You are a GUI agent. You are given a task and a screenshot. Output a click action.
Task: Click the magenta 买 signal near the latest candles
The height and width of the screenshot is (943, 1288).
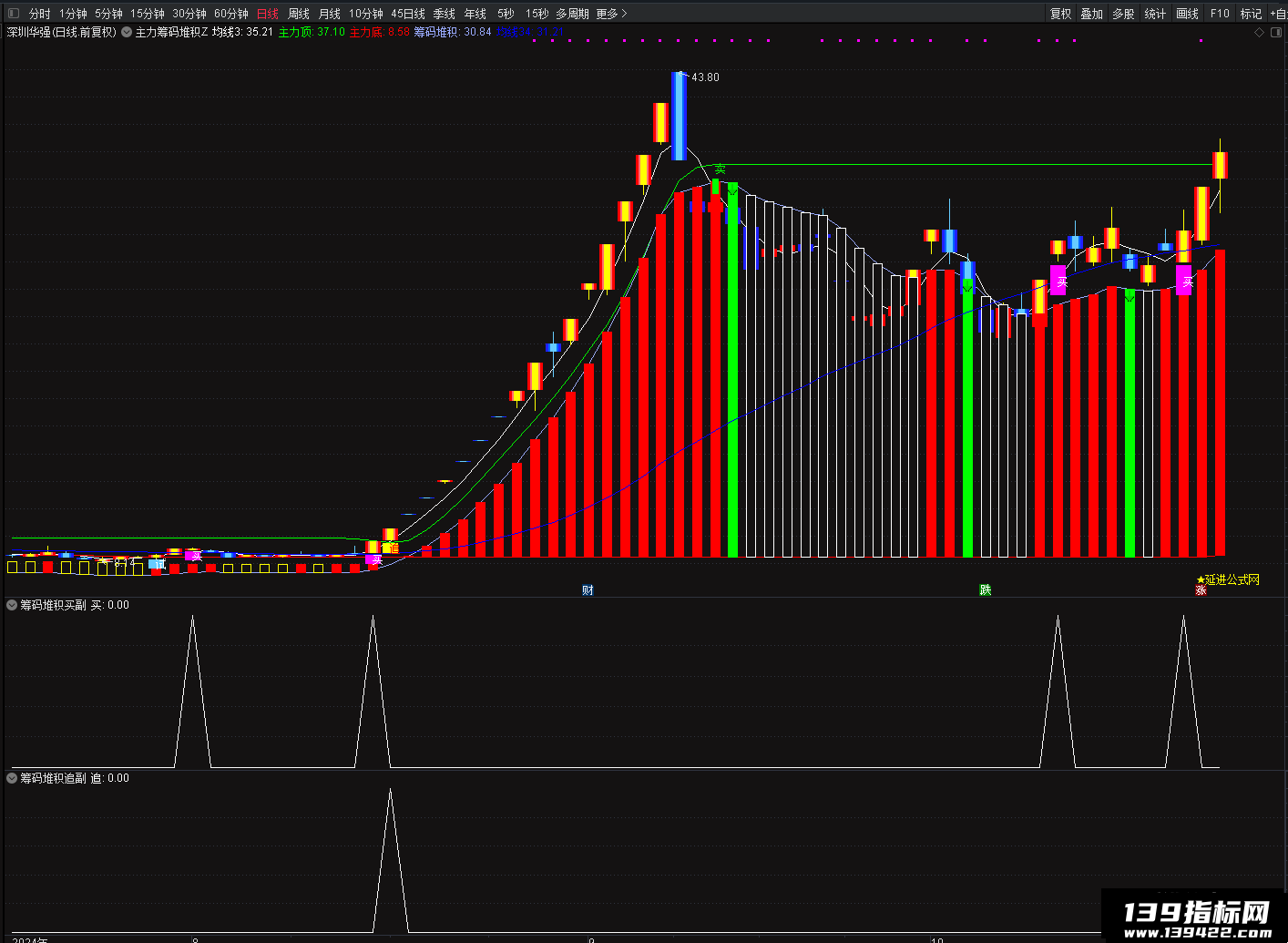click(x=1184, y=281)
